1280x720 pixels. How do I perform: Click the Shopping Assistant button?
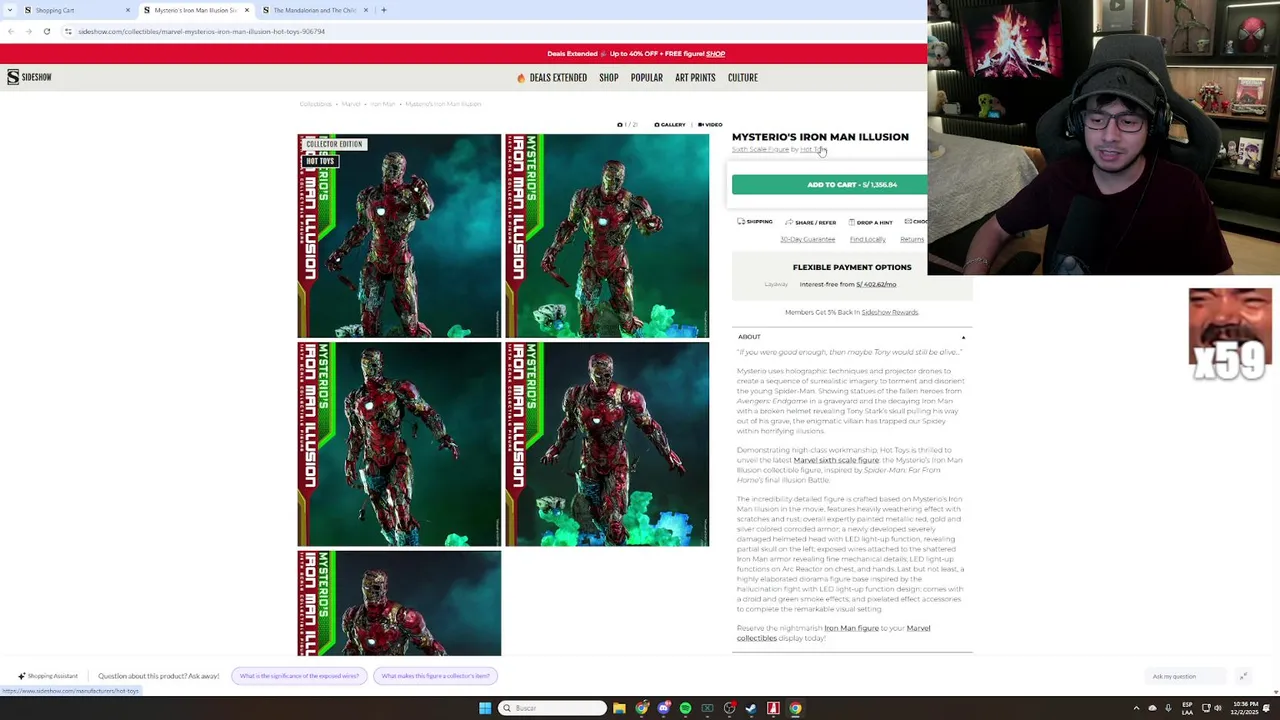tap(47, 676)
